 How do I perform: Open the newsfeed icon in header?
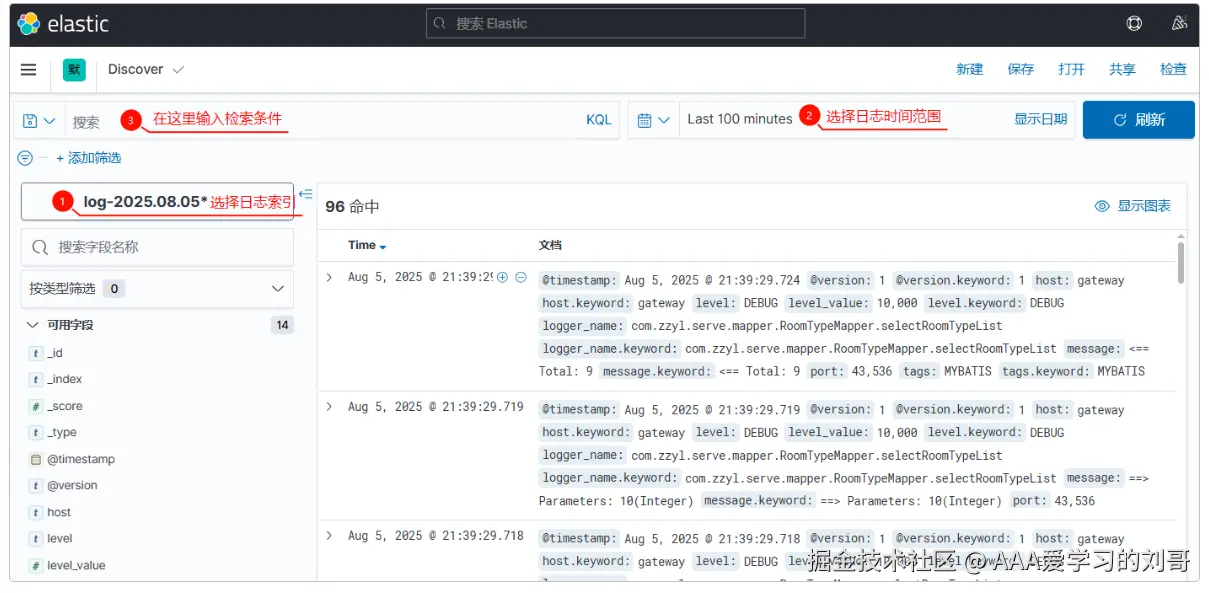tap(1179, 24)
